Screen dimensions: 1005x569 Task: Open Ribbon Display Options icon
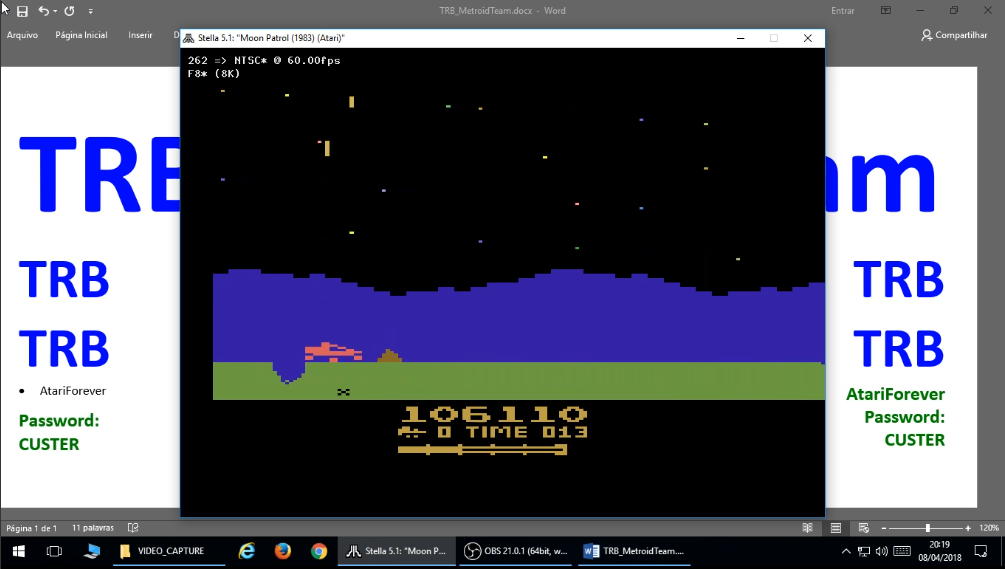click(886, 10)
